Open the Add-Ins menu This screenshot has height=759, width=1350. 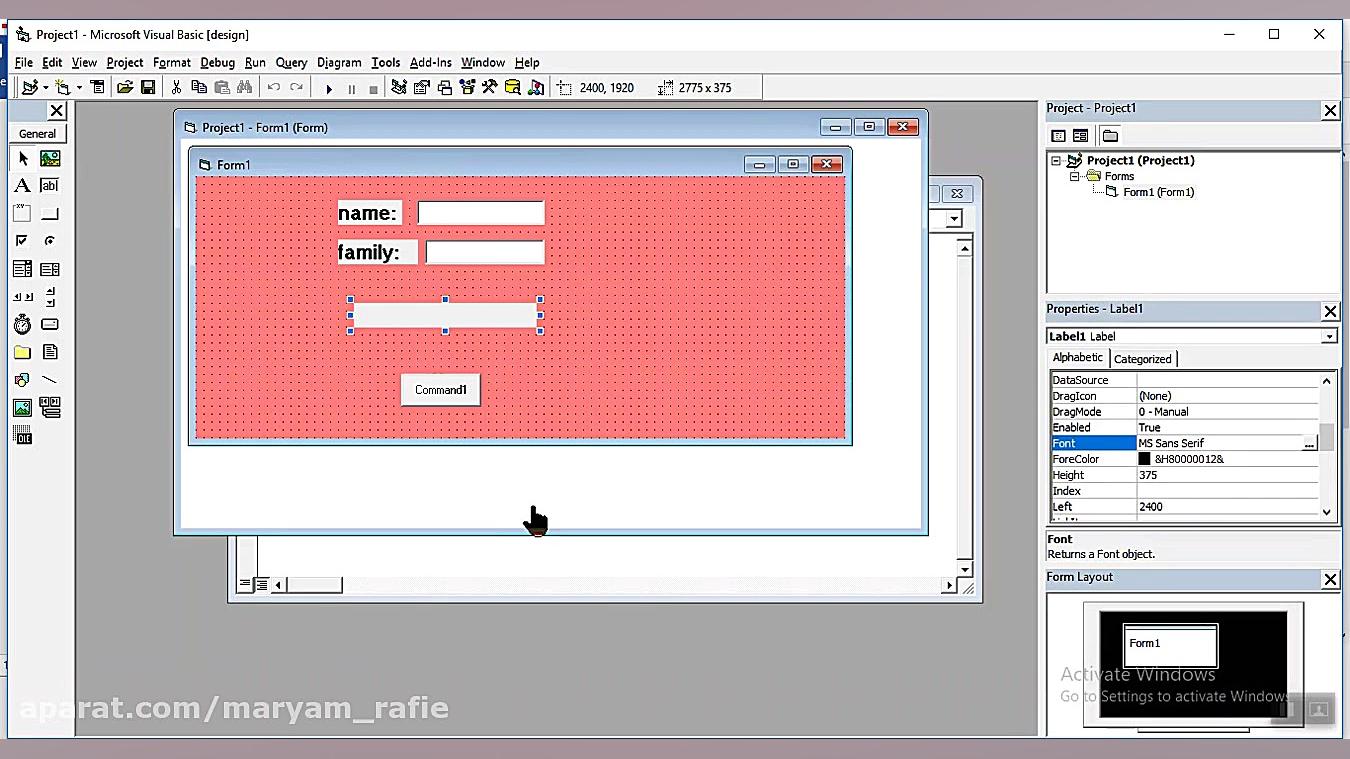pos(431,62)
